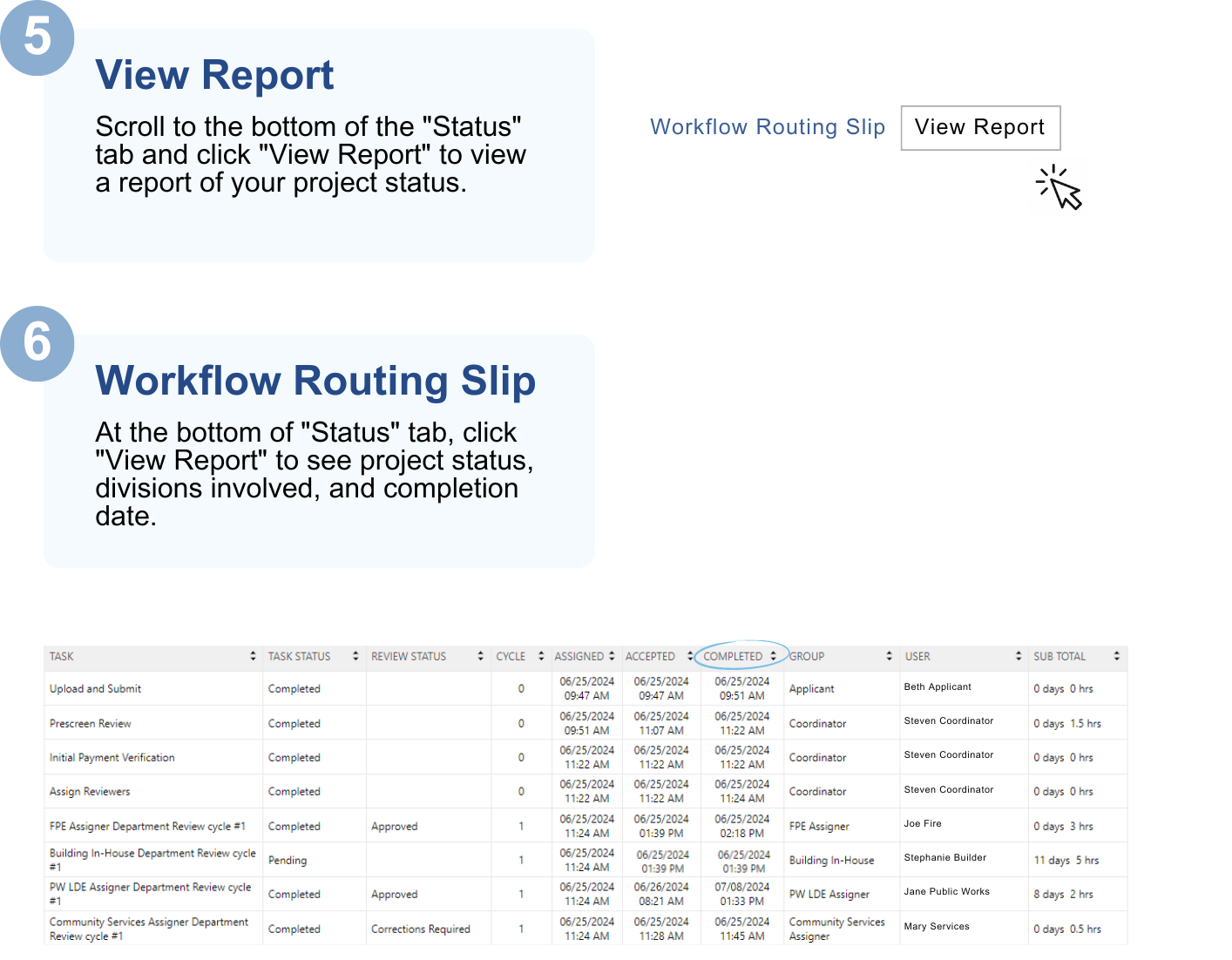1232x960 pixels.
Task: Click the PW LDE Assigner group cell
Action: [829, 895]
